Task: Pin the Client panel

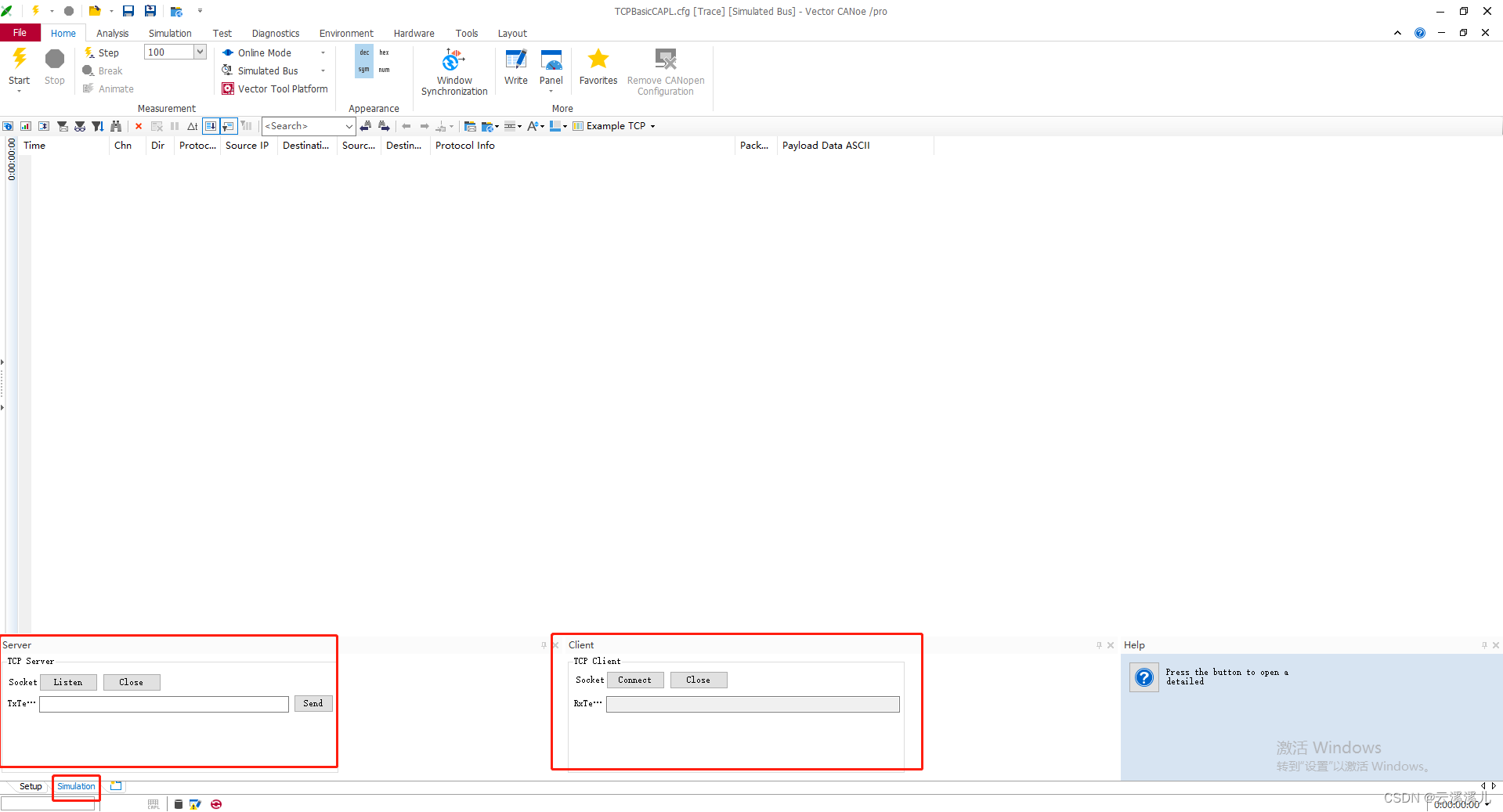Action: click(1099, 645)
